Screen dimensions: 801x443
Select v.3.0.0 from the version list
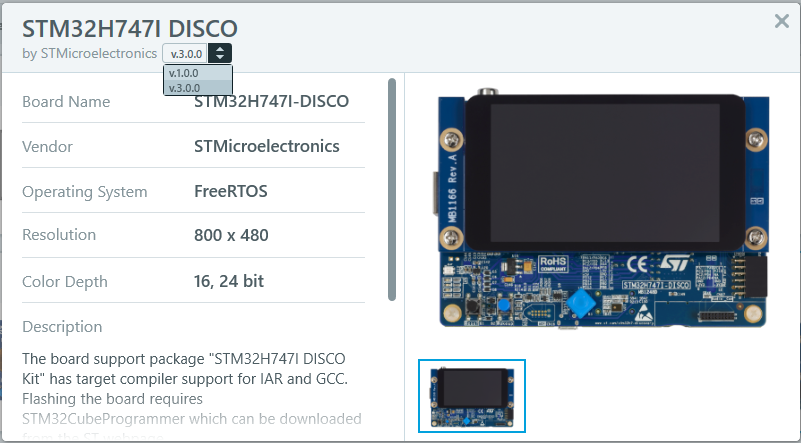(198, 88)
